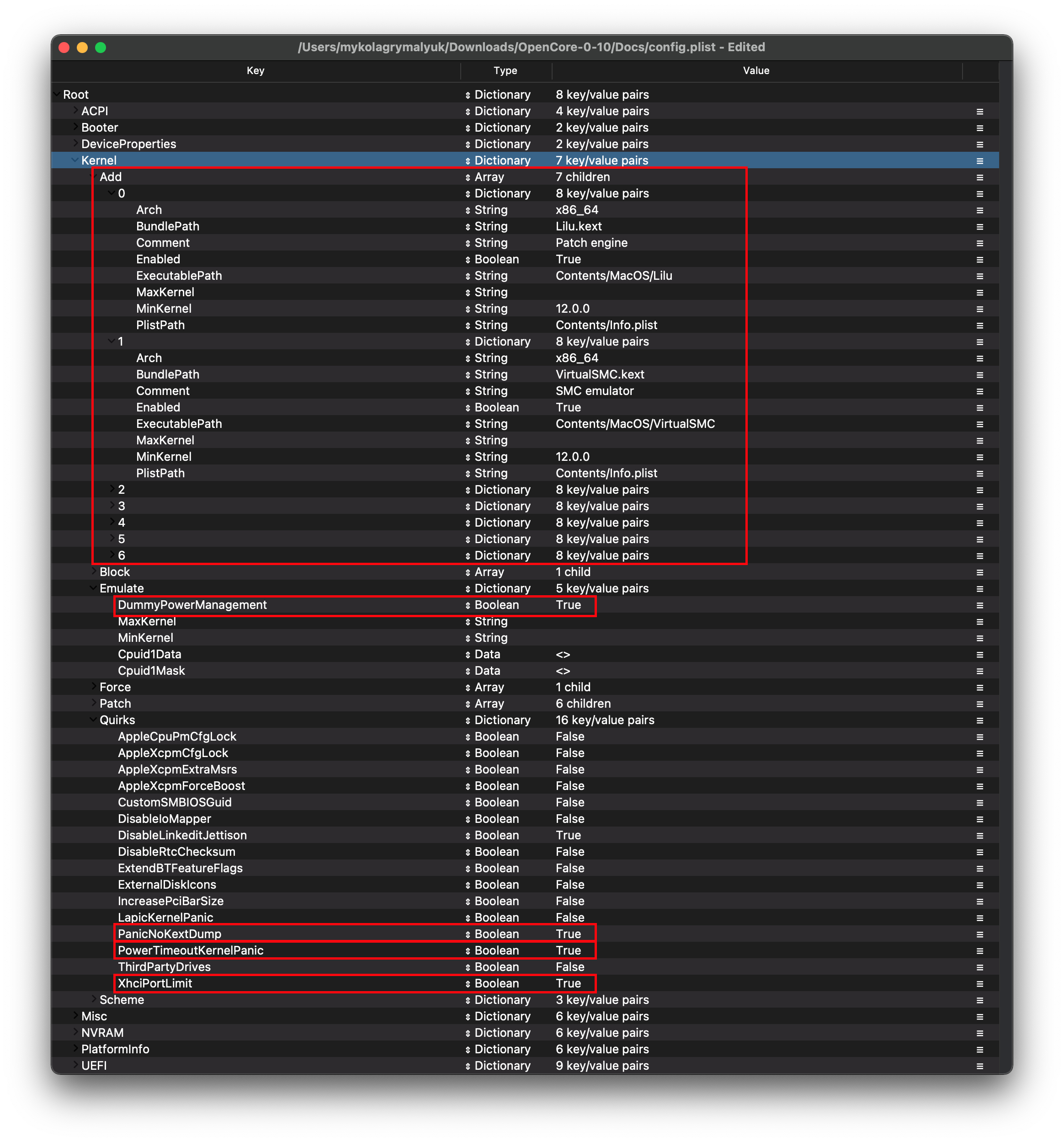Select the PlatformInfo row
Screen dimensions: 1064x1142
(x=525, y=1050)
